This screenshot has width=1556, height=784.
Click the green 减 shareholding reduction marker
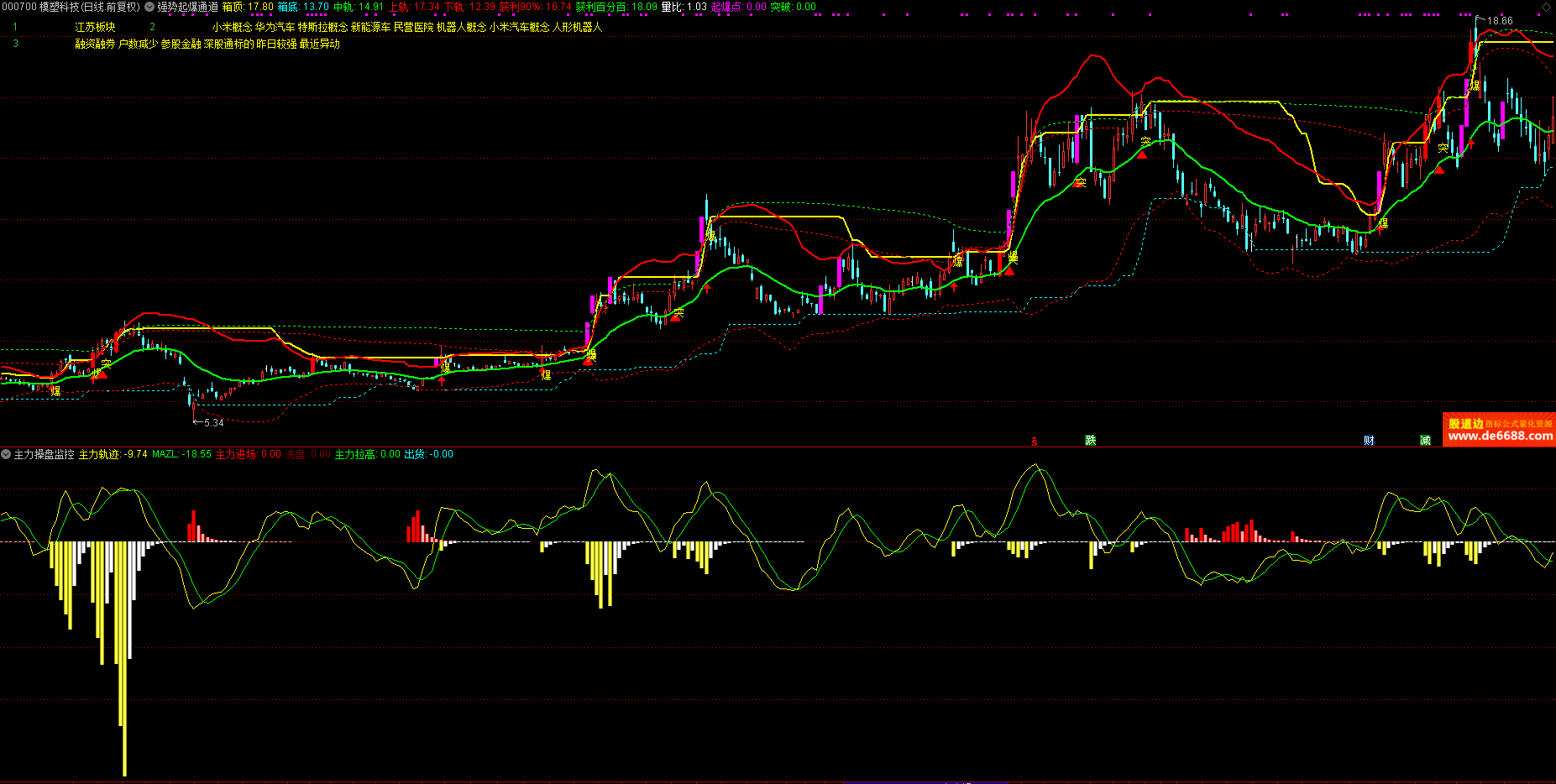[x=1425, y=440]
